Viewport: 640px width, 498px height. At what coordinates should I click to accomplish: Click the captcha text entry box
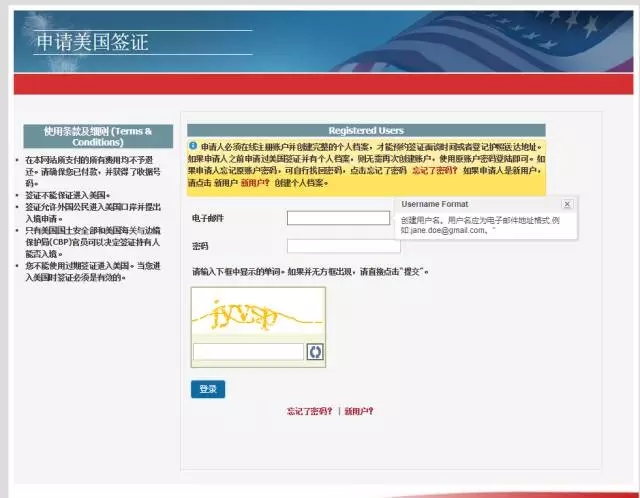pos(248,352)
